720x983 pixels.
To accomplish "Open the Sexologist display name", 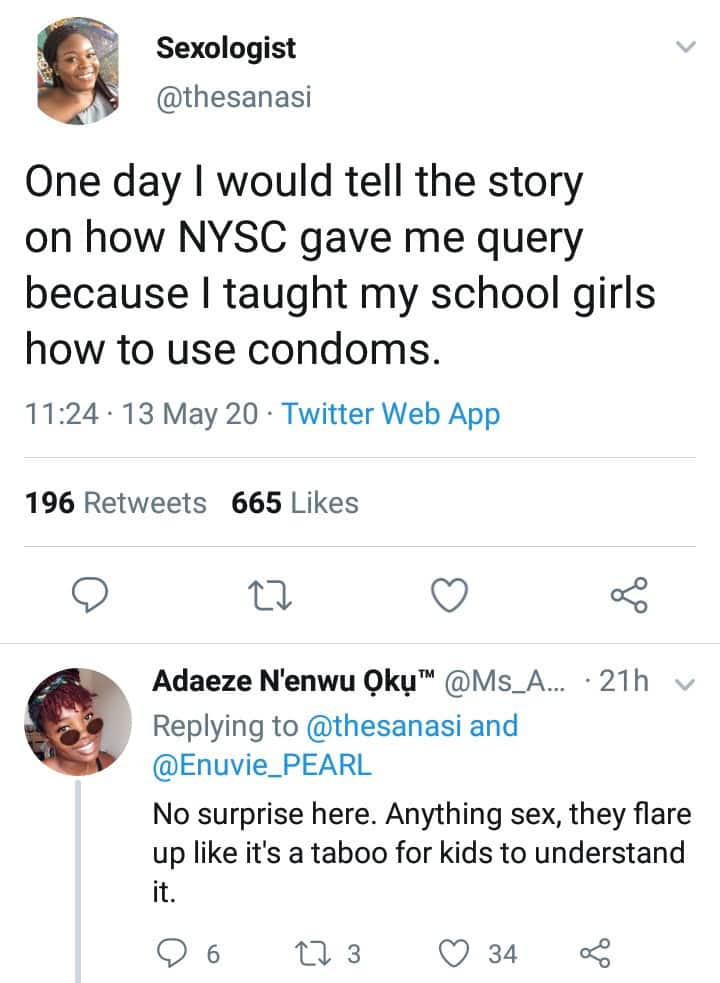I will pyautogui.click(x=226, y=46).
